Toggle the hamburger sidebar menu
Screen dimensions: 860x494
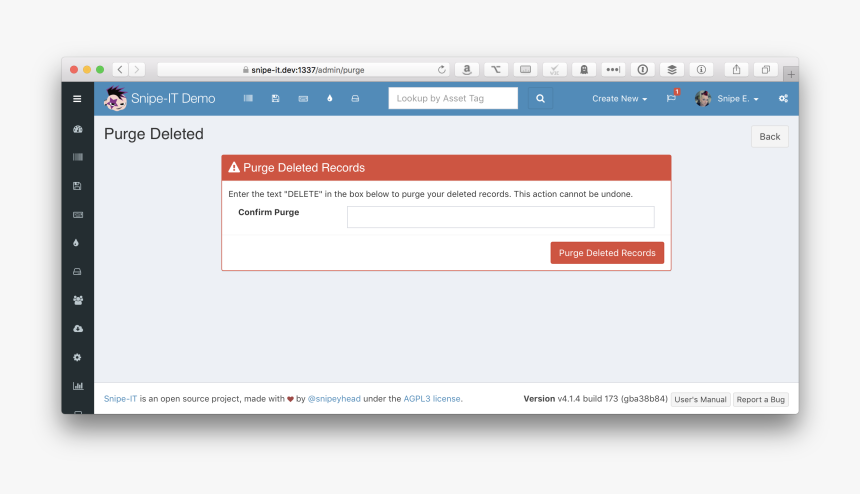77,99
